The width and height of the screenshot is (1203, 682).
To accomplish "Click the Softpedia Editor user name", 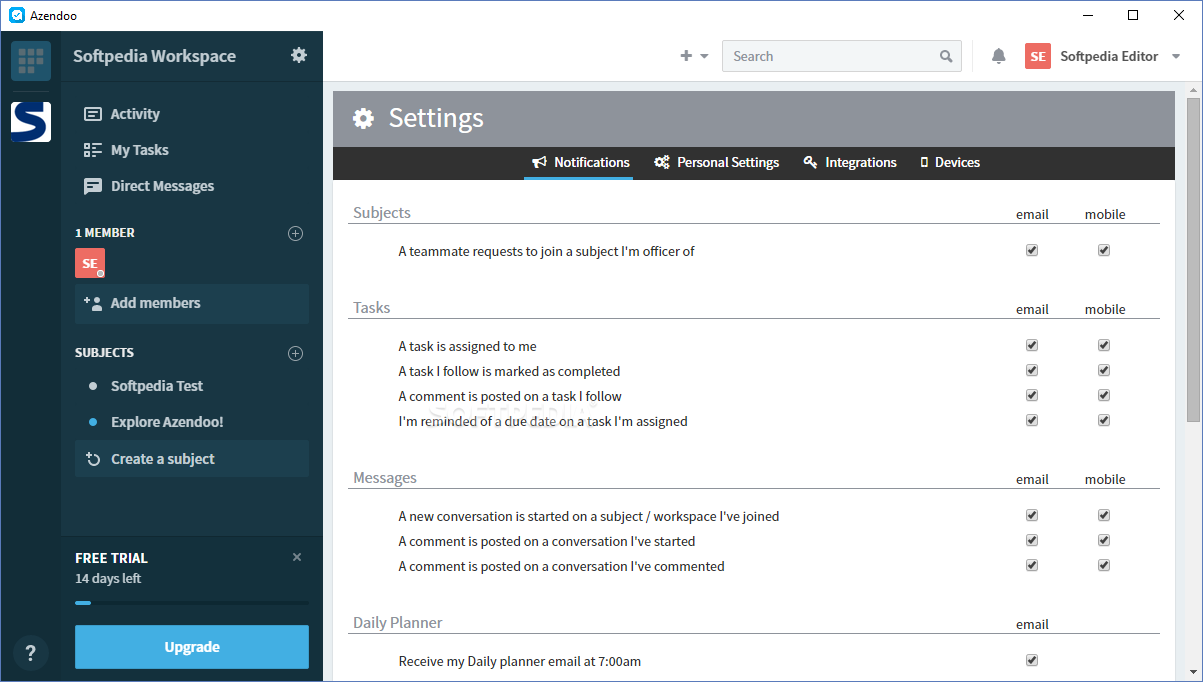I will point(1109,56).
